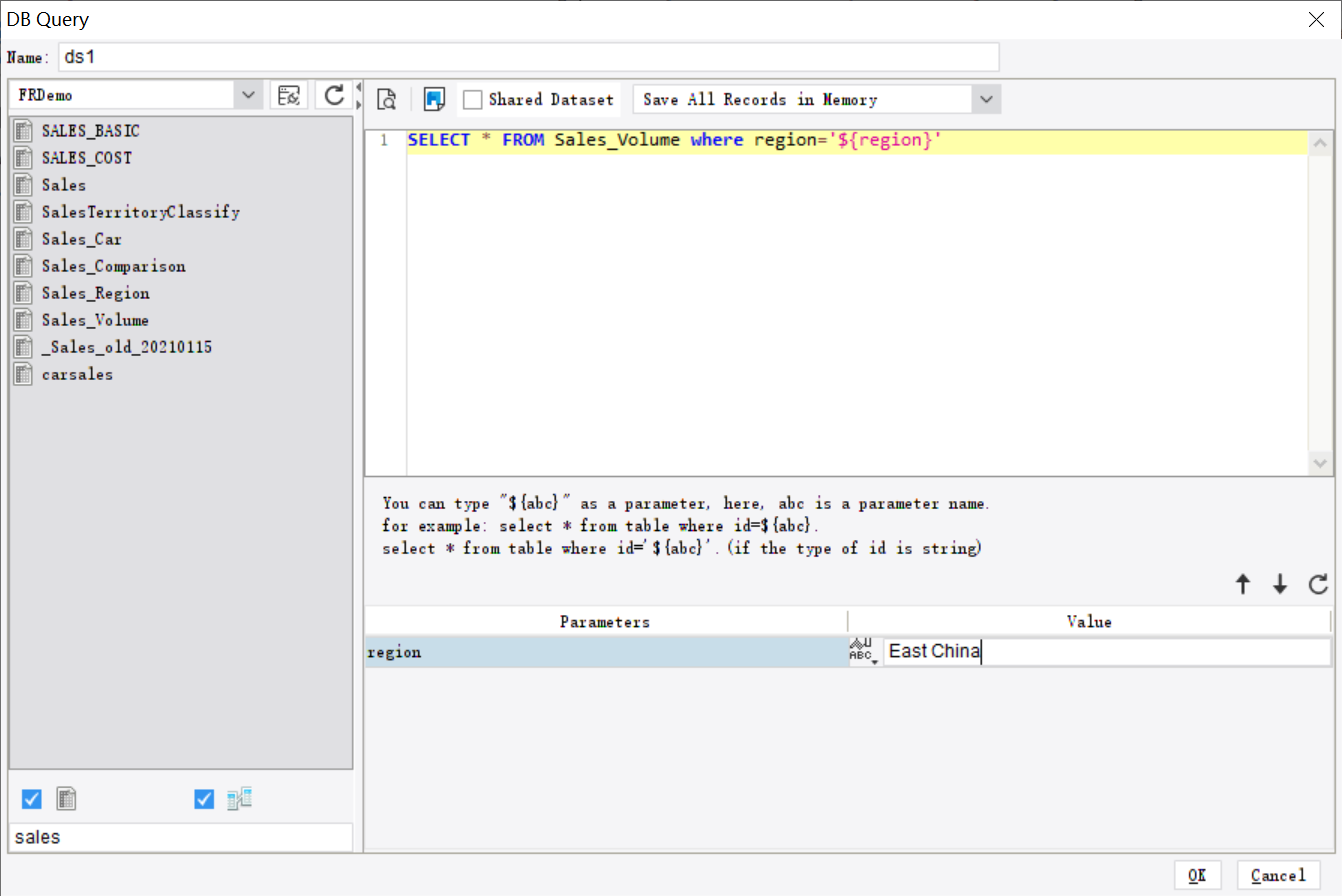Click the Parameters column header
The width and height of the screenshot is (1342, 896).
(x=606, y=621)
